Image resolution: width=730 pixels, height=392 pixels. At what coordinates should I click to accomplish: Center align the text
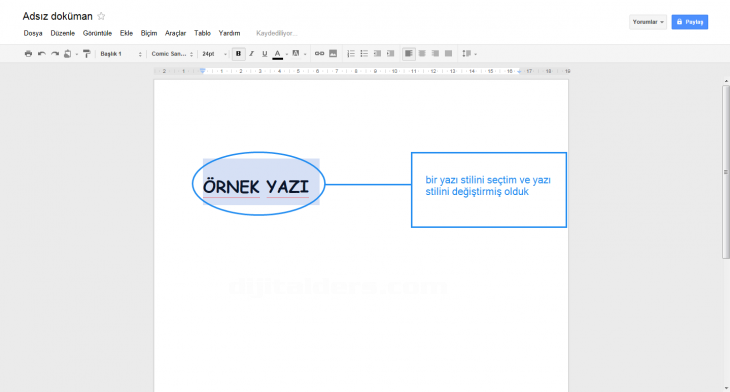coord(422,54)
